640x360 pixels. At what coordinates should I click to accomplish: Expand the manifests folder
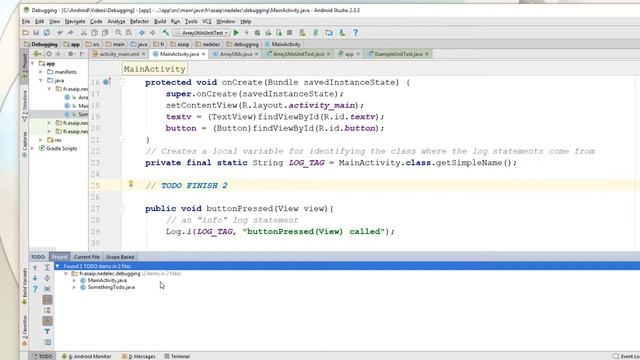pos(41,72)
